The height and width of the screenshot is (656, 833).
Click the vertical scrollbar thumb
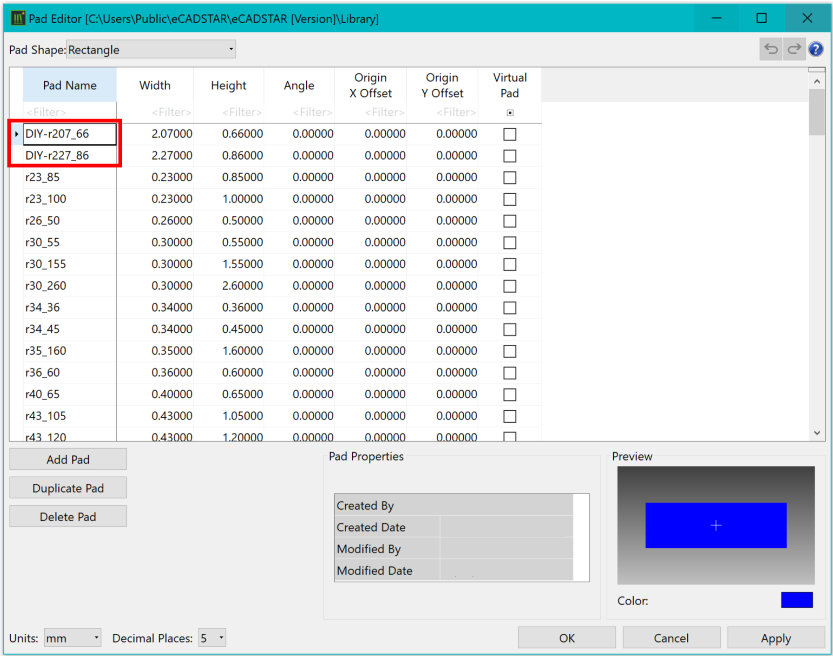coord(817,112)
